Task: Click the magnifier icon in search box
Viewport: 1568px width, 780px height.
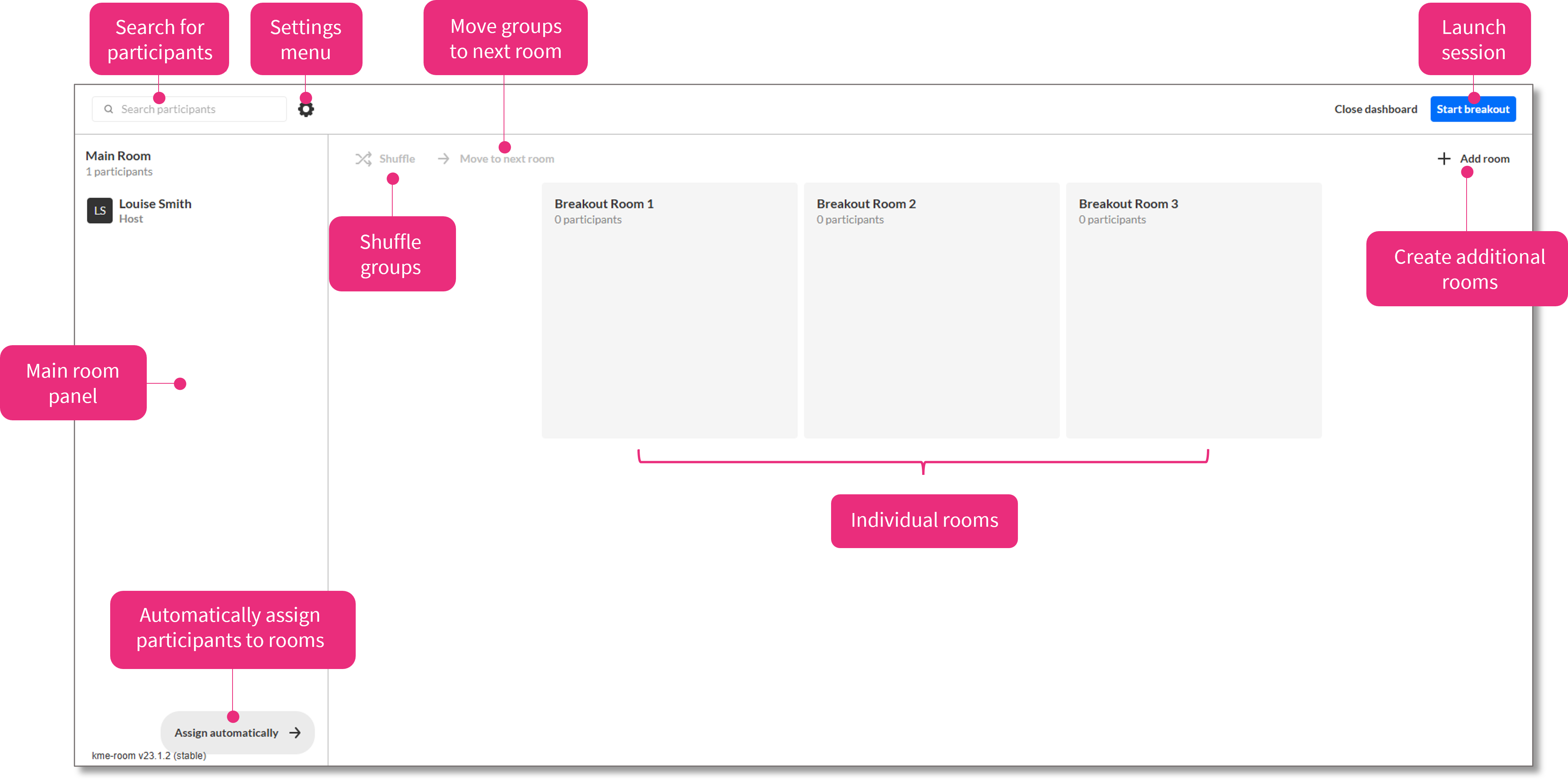Action: coord(108,109)
